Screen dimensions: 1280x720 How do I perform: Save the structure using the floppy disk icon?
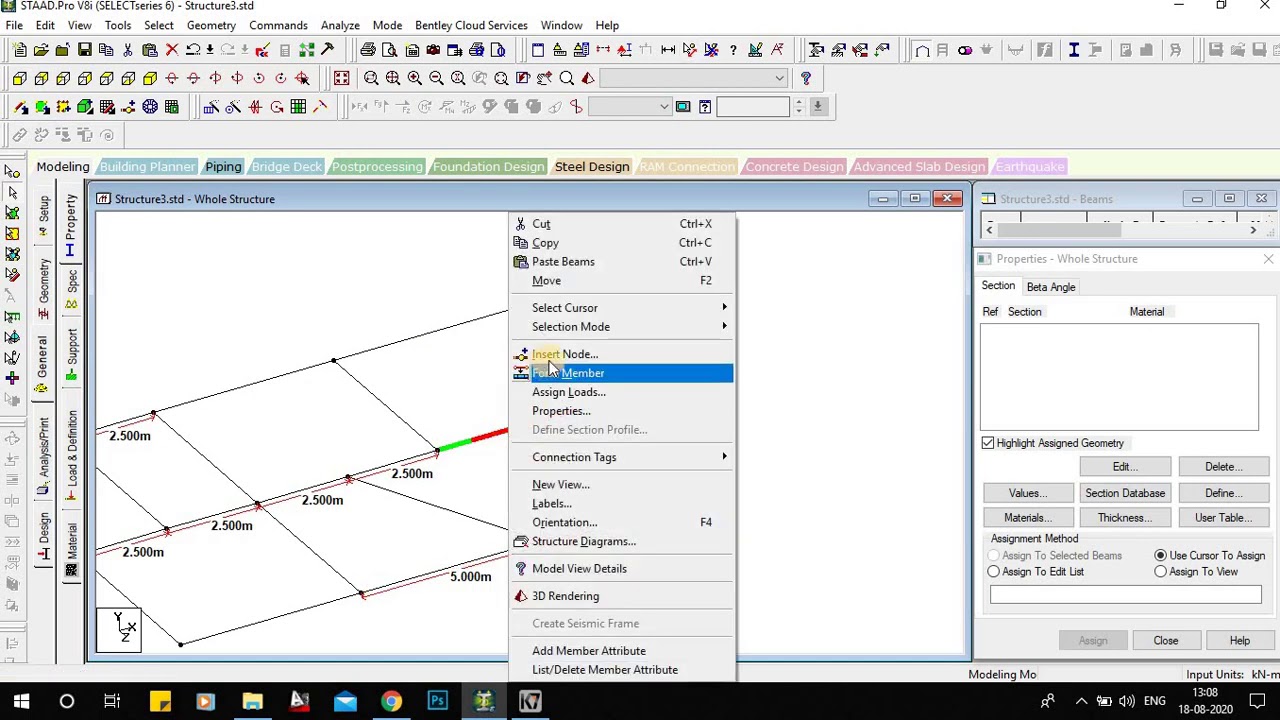pos(84,50)
